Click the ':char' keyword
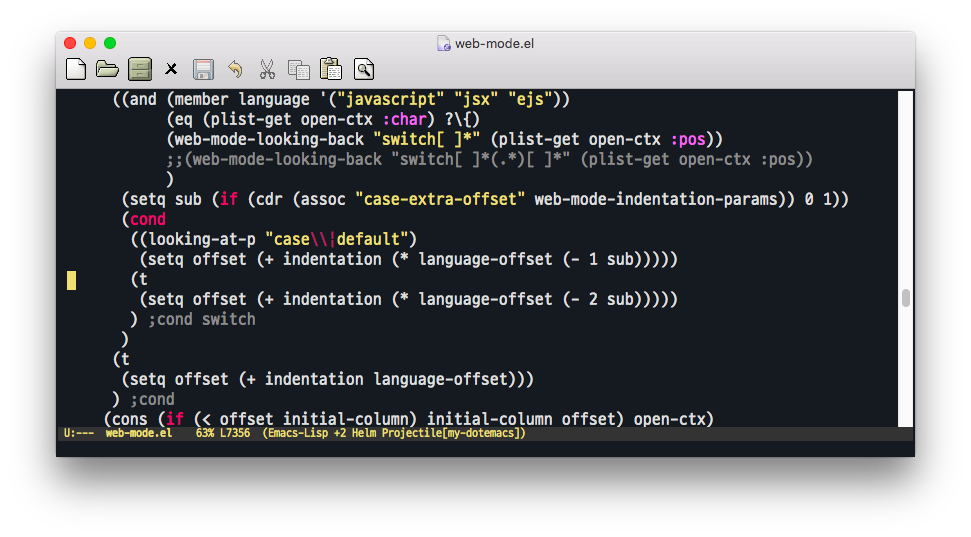This screenshot has height=537, width=971. point(404,120)
